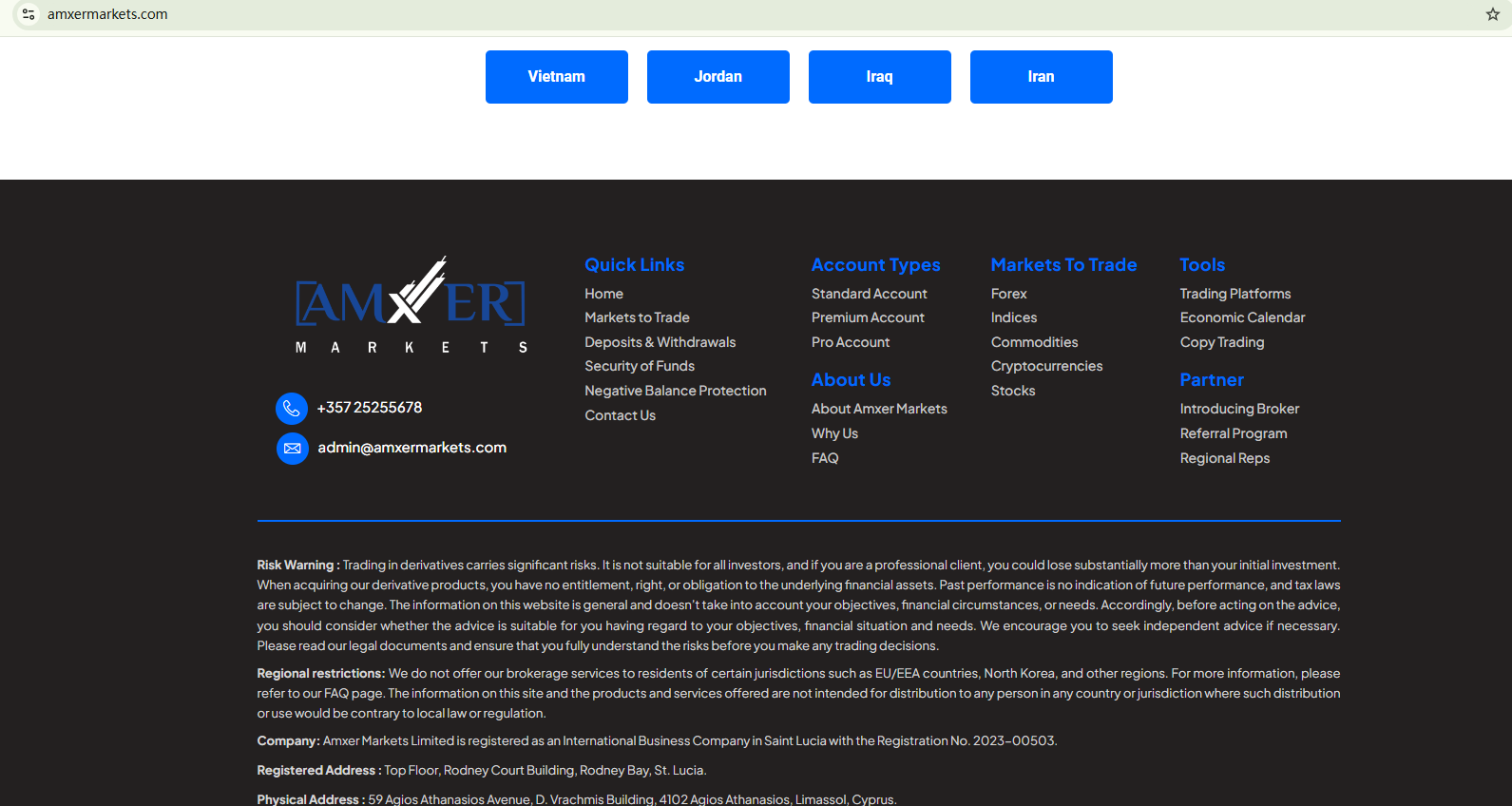Click the Tools footer heading
Image resolution: width=1512 pixels, height=806 pixels.
(1202, 265)
